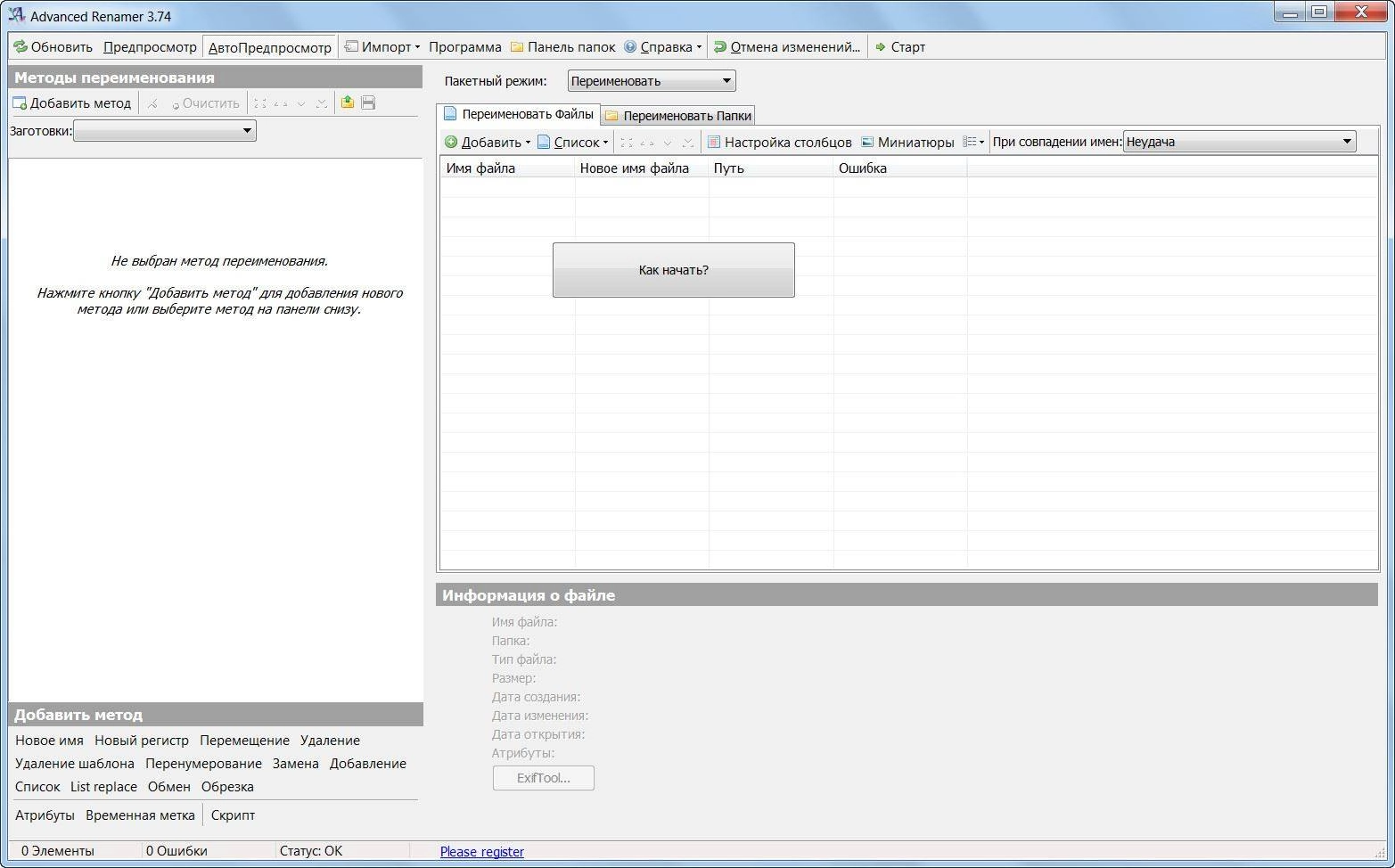Click Имя файла column header

508,168
